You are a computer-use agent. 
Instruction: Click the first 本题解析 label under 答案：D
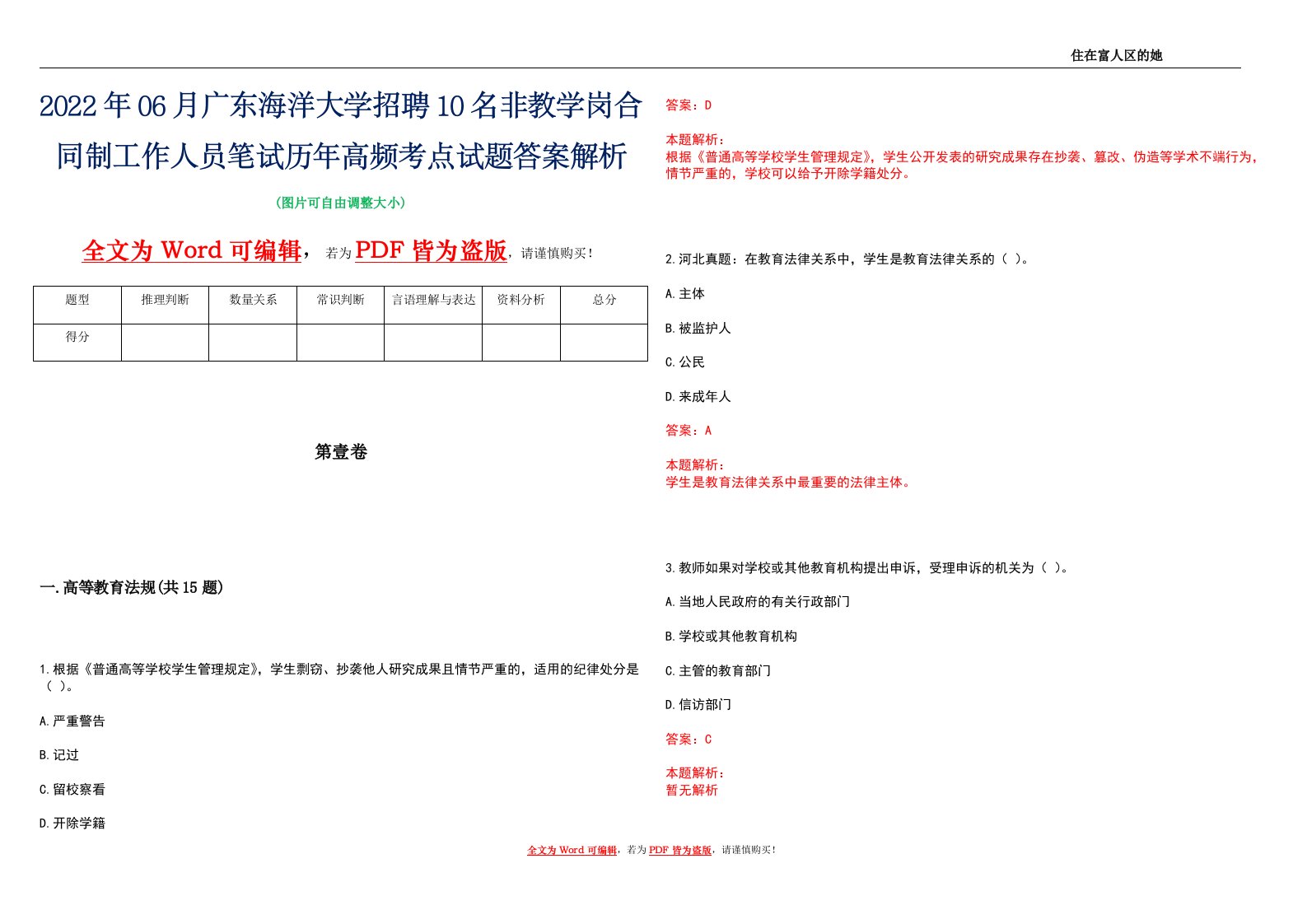pos(695,140)
